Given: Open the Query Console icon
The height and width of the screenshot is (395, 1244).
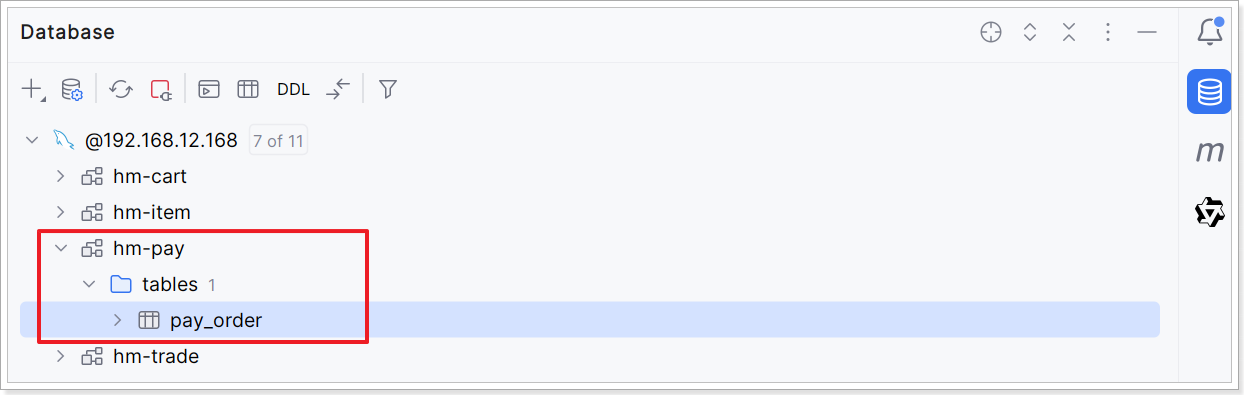Looking at the screenshot, I should 208,89.
